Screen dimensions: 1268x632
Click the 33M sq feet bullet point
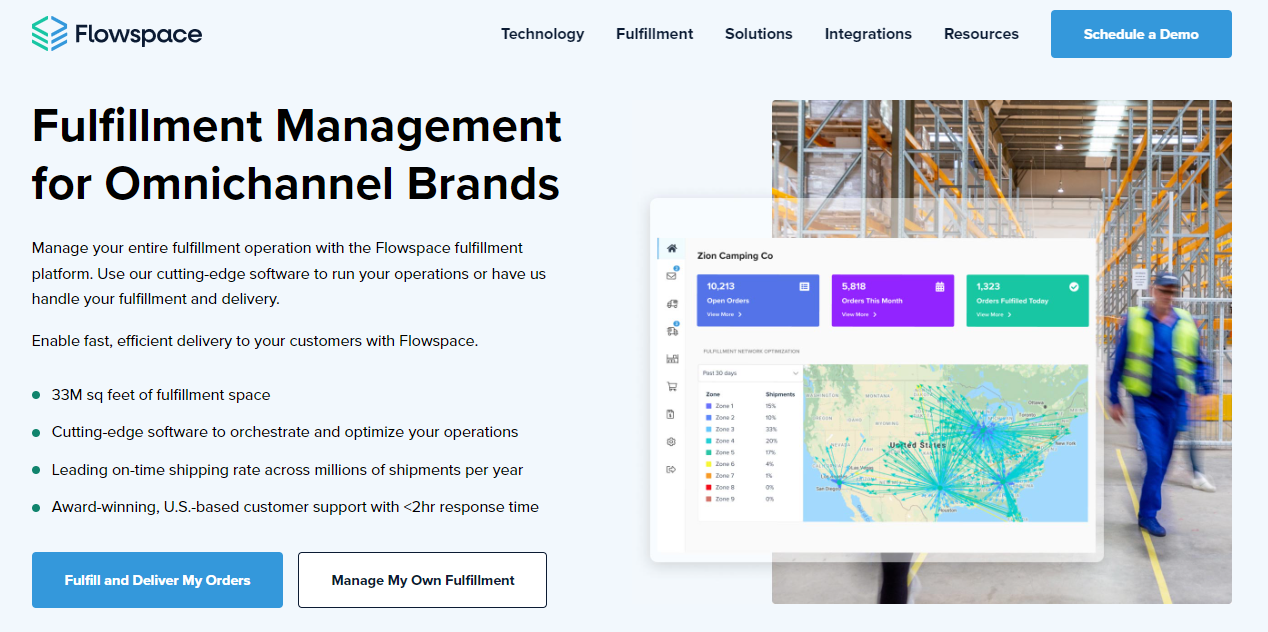point(161,395)
